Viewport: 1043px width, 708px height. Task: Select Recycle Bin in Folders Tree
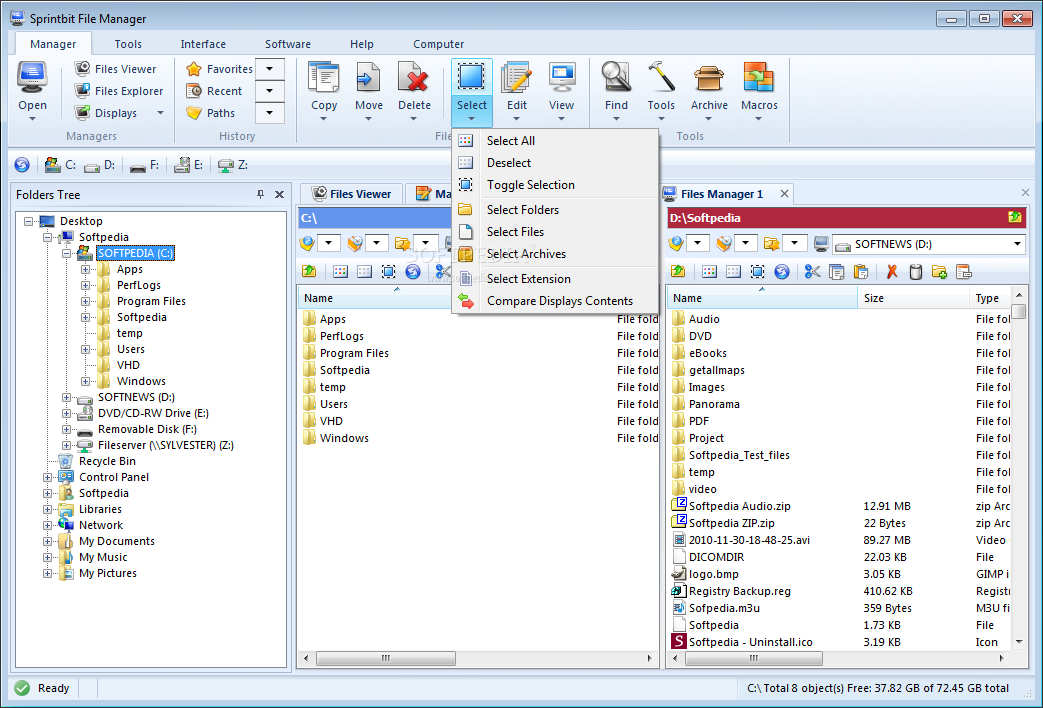tap(107, 461)
